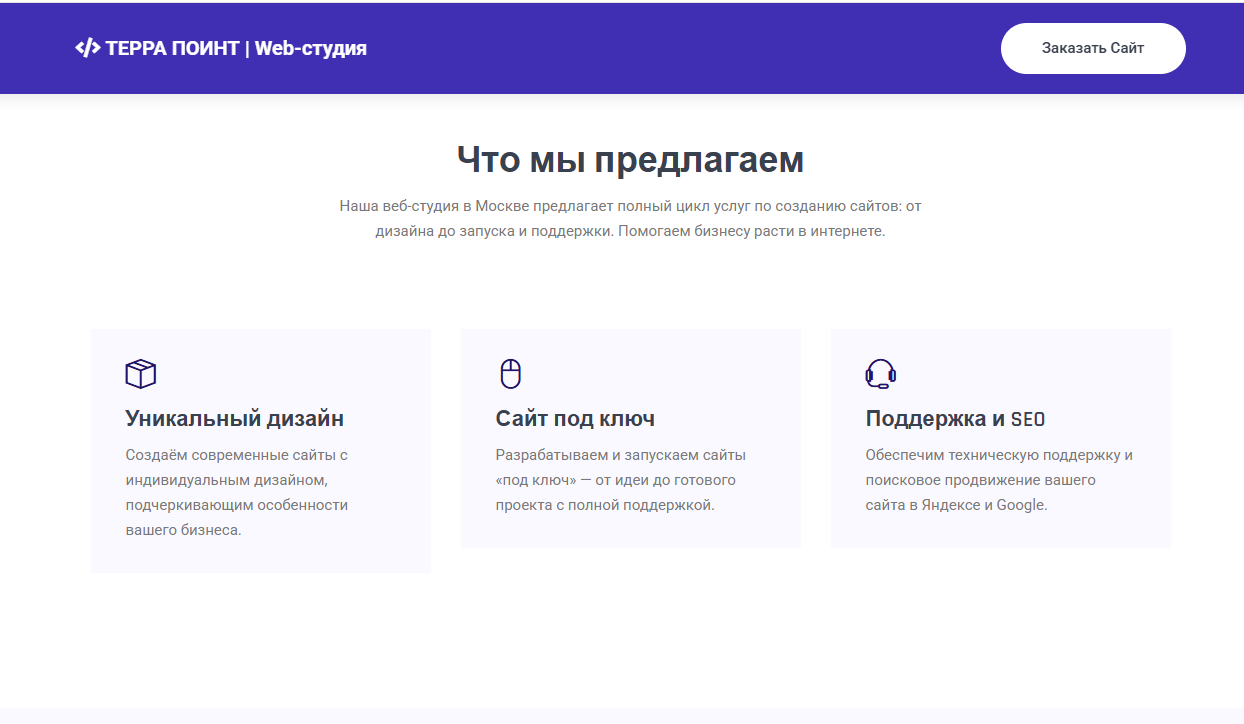Image resolution: width=1244 pixels, height=724 pixels.
Task: Select the Сайт под ключ heading
Action: (x=575, y=419)
